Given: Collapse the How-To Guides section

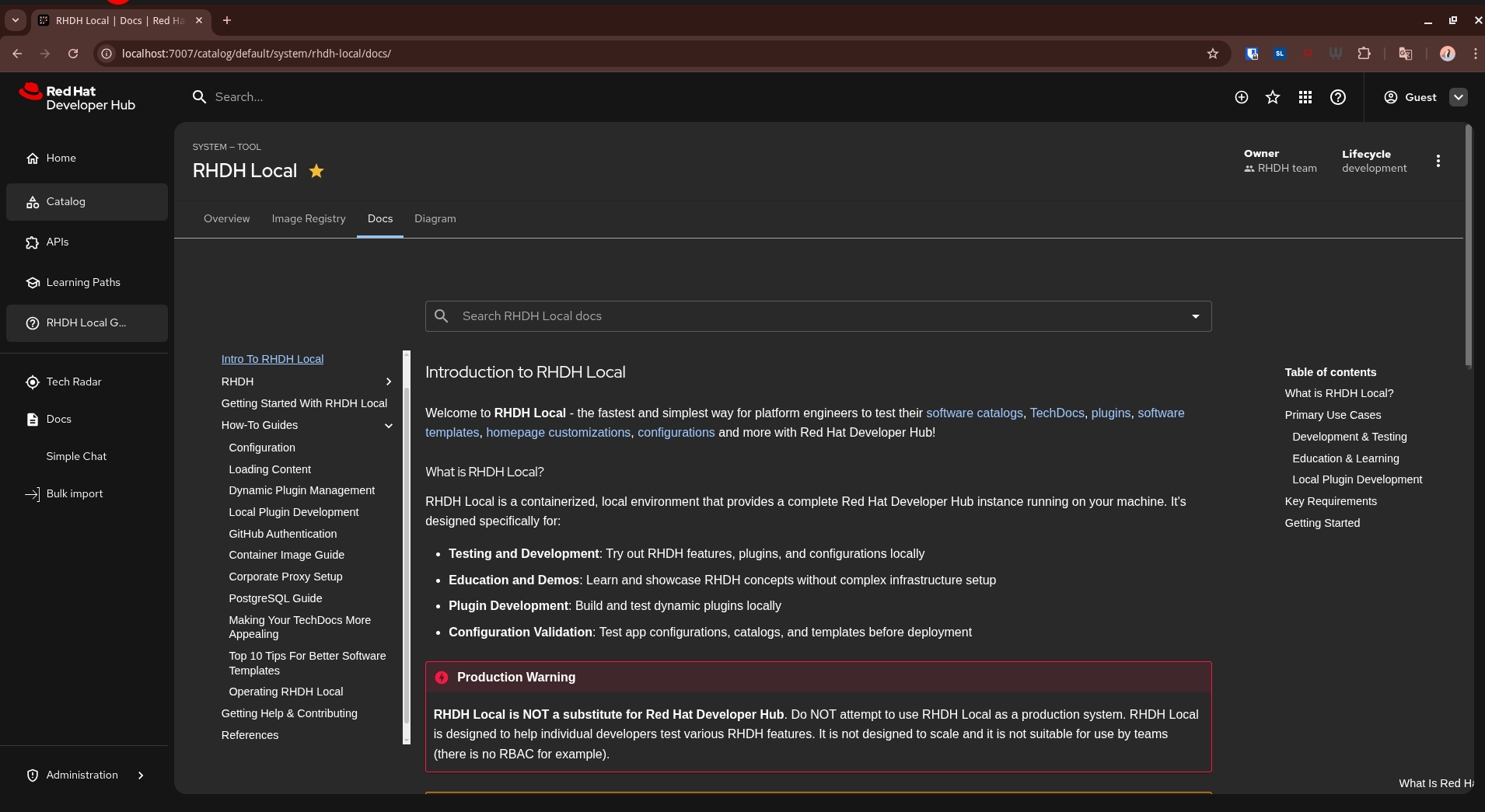Looking at the screenshot, I should pos(389,425).
